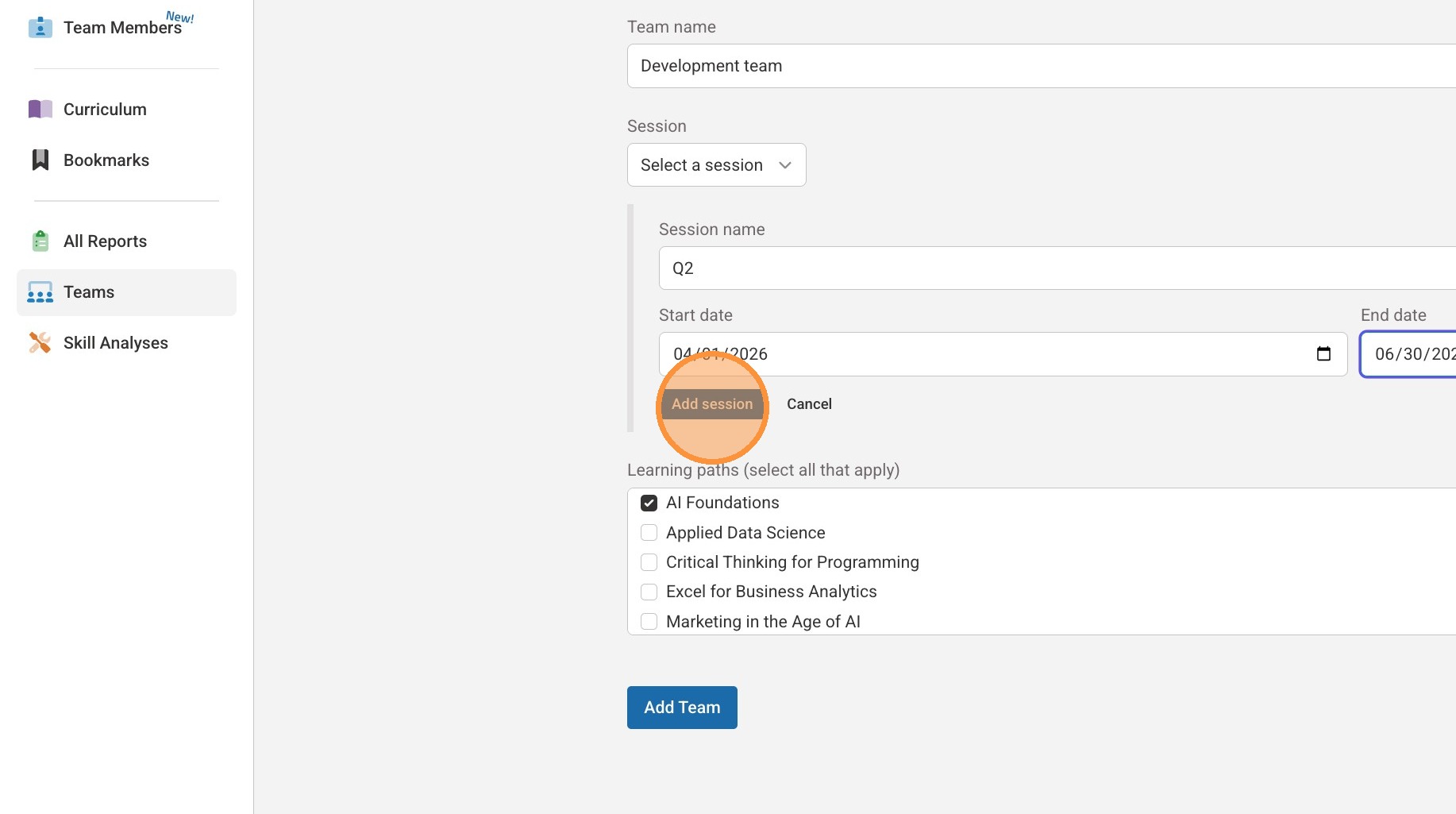Click the All Reports clipboard icon
1456x814 pixels.
pos(40,241)
